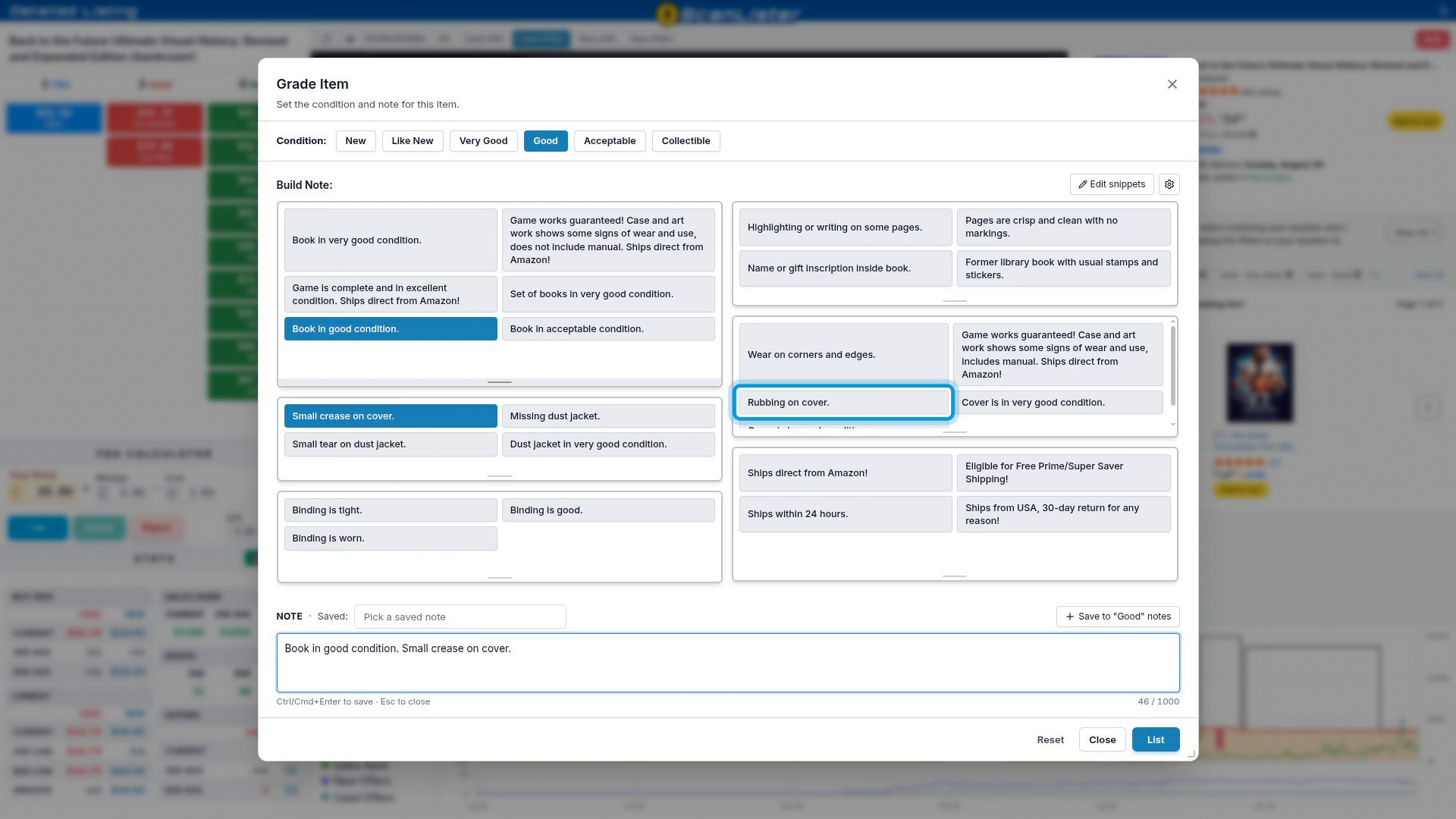The width and height of the screenshot is (1456, 819).
Task: Choose the Very Good condition
Action: [x=483, y=141]
